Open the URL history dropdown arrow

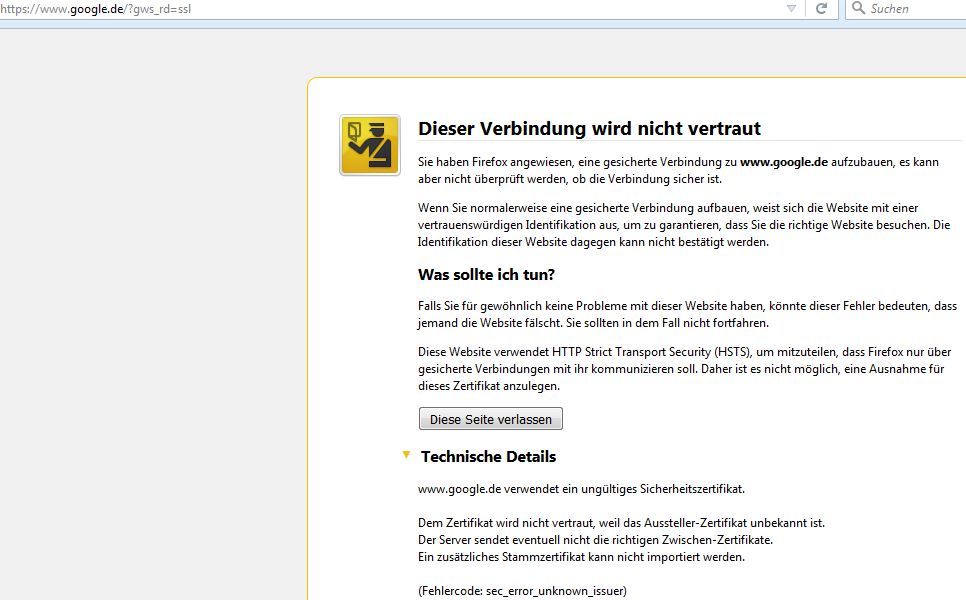(792, 9)
